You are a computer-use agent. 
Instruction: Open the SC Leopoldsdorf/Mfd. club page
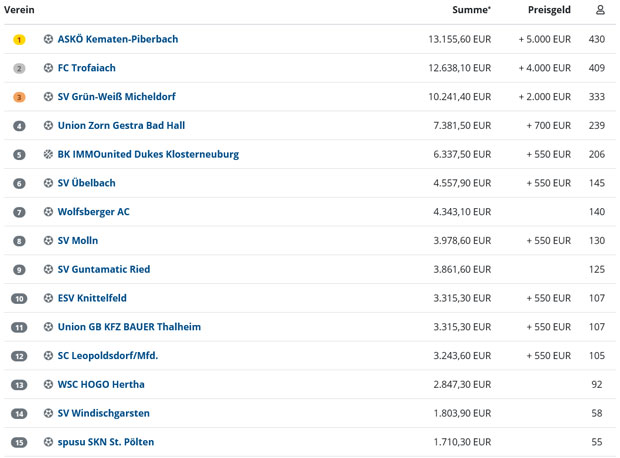pyautogui.click(x=108, y=356)
